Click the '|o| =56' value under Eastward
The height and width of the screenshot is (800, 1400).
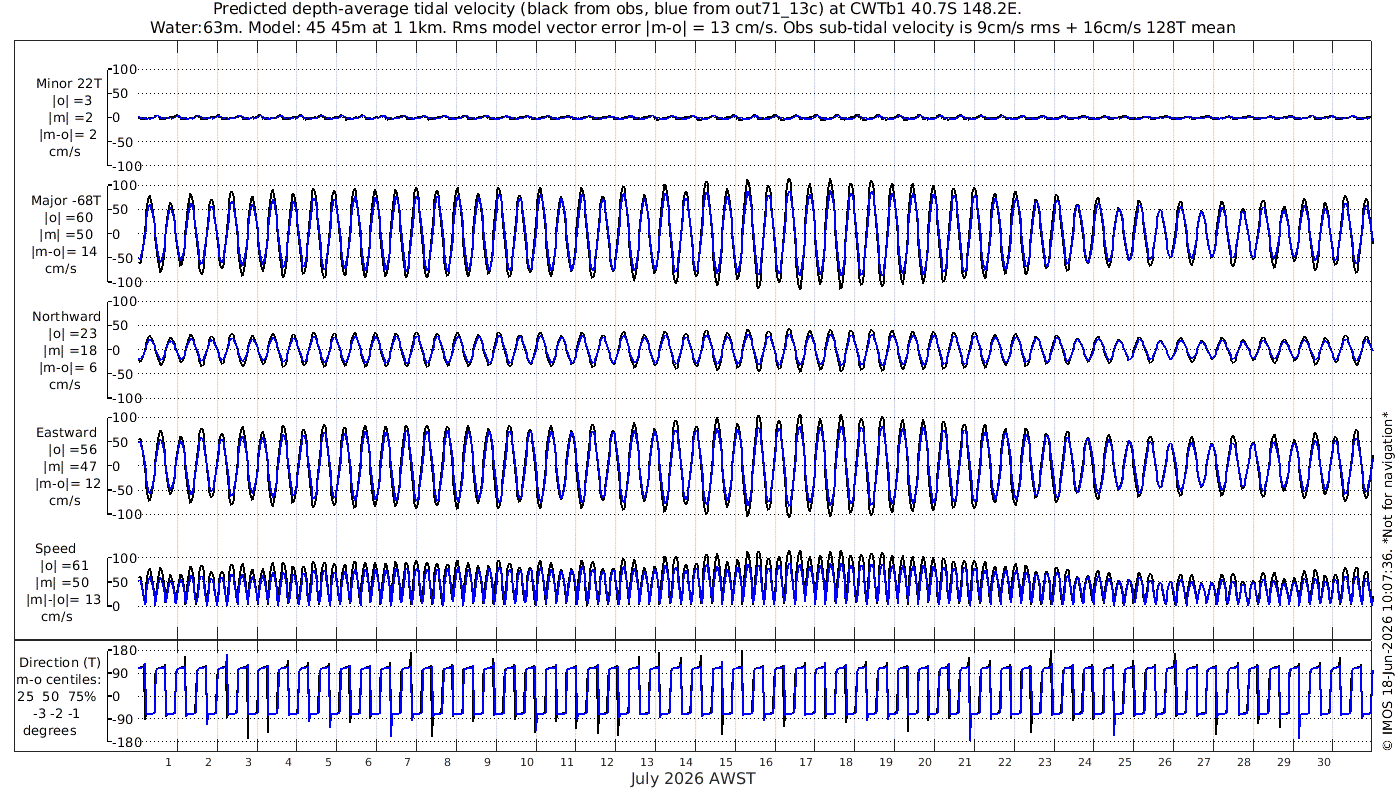(x=66, y=450)
